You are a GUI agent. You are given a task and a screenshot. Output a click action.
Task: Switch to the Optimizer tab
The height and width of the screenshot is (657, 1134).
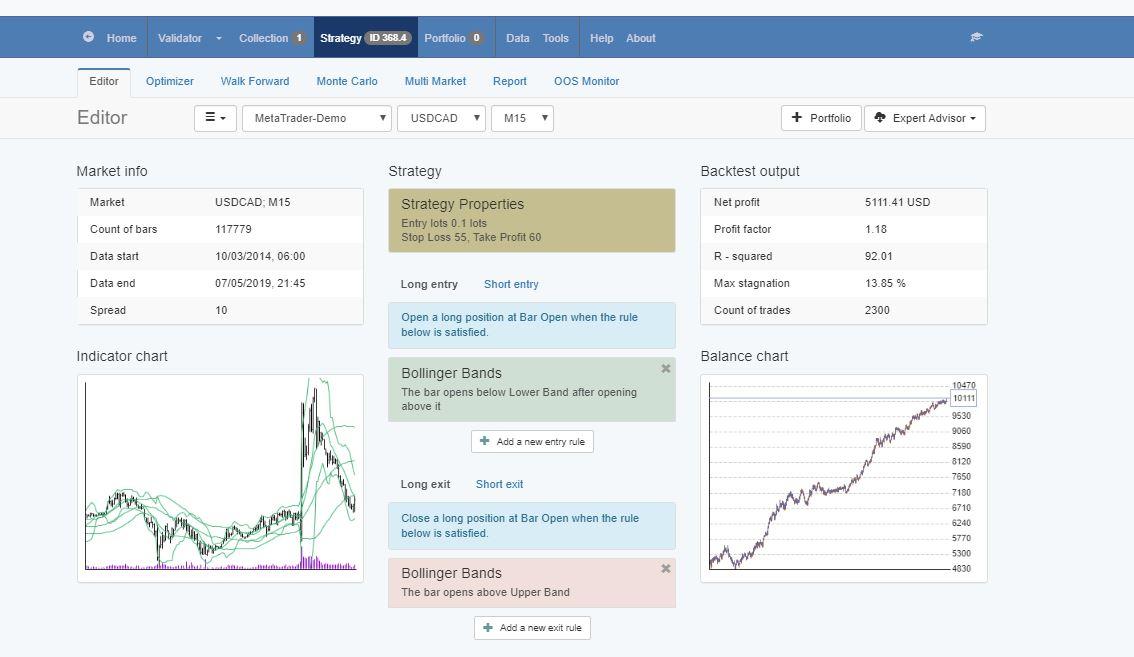point(169,81)
